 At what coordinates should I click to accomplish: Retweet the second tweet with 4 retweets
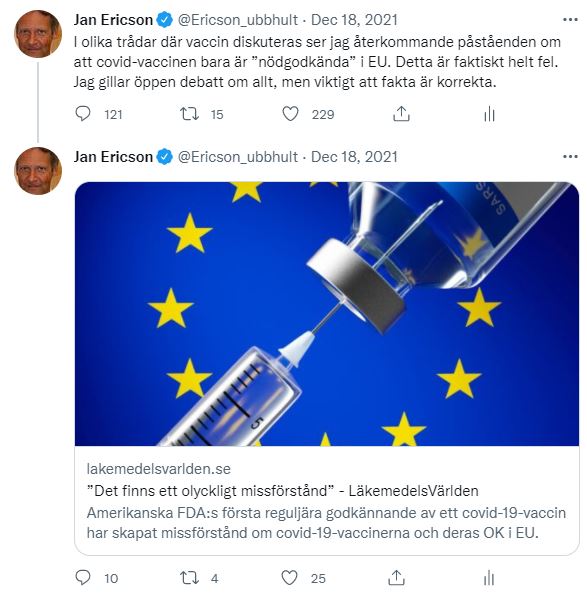[190, 578]
